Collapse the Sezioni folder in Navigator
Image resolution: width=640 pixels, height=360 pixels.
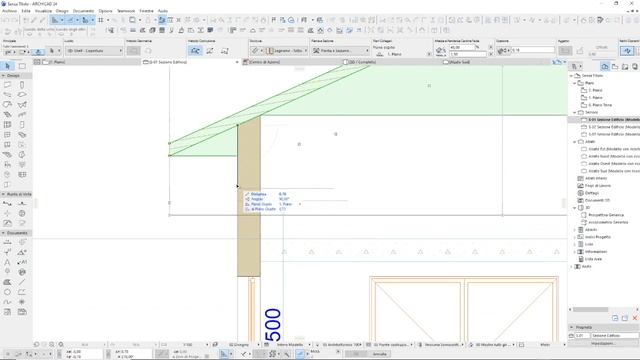coord(575,112)
